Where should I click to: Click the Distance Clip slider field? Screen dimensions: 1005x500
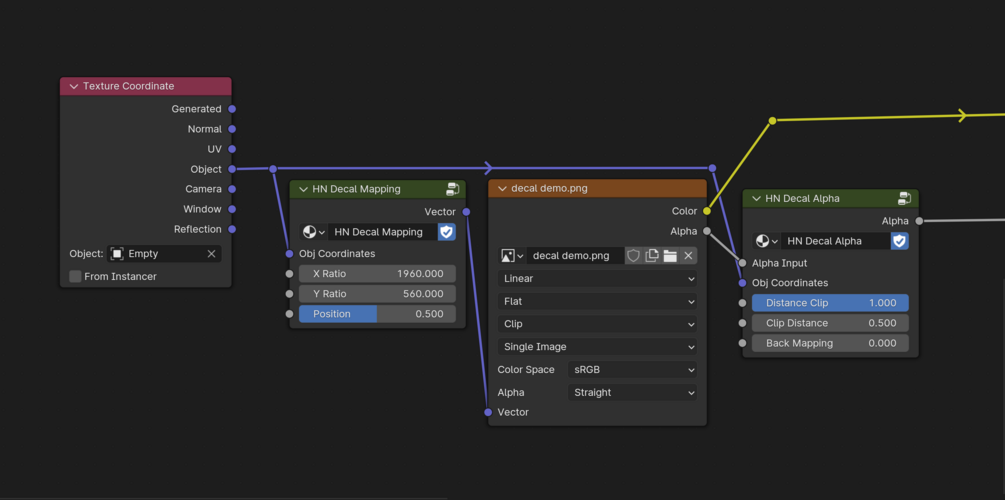click(830, 303)
